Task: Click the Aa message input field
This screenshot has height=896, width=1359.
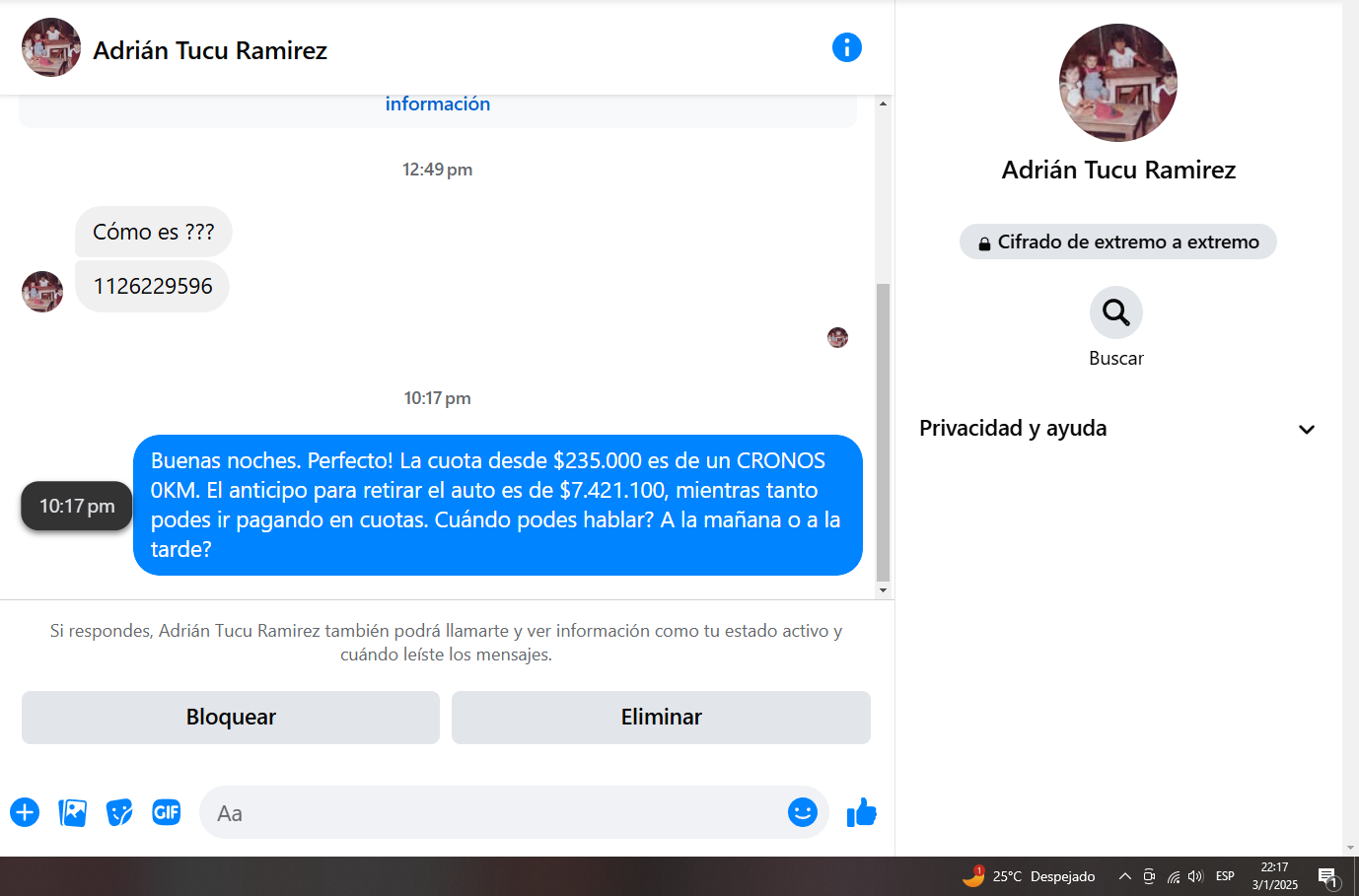Action: click(493, 812)
